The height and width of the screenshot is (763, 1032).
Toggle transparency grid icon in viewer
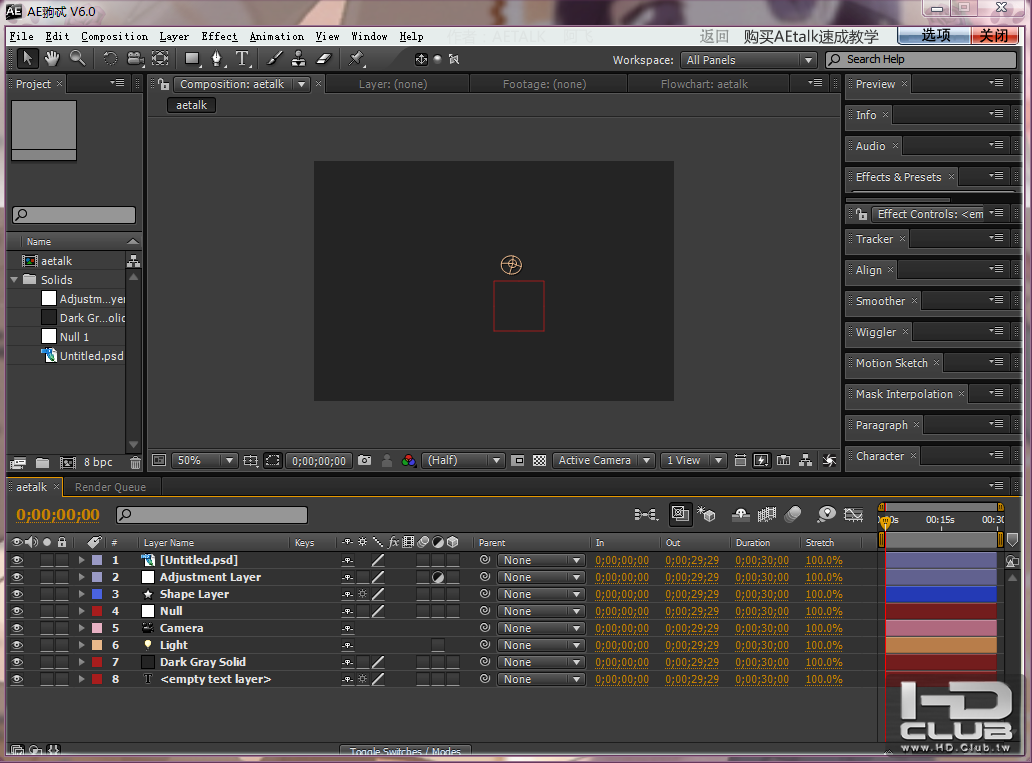pyautogui.click(x=540, y=461)
